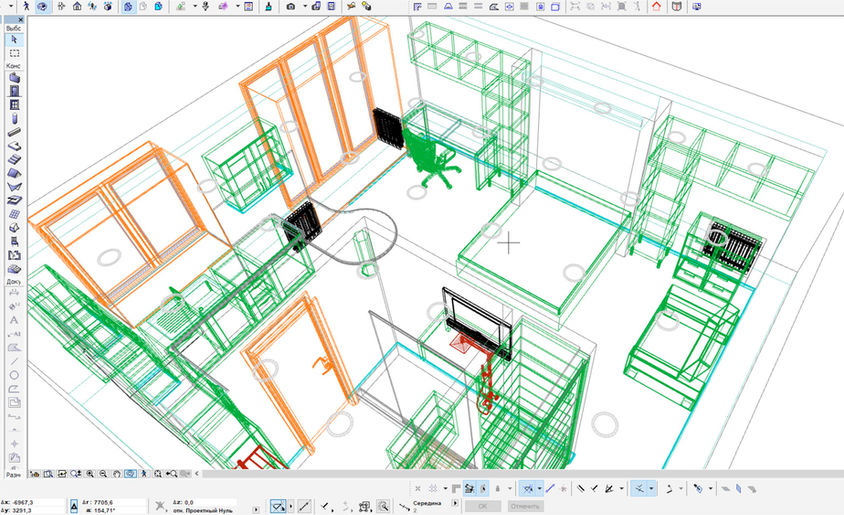
Task: Click the open book icon in top toolbar
Action: pyautogui.click(x=677, y=6)
